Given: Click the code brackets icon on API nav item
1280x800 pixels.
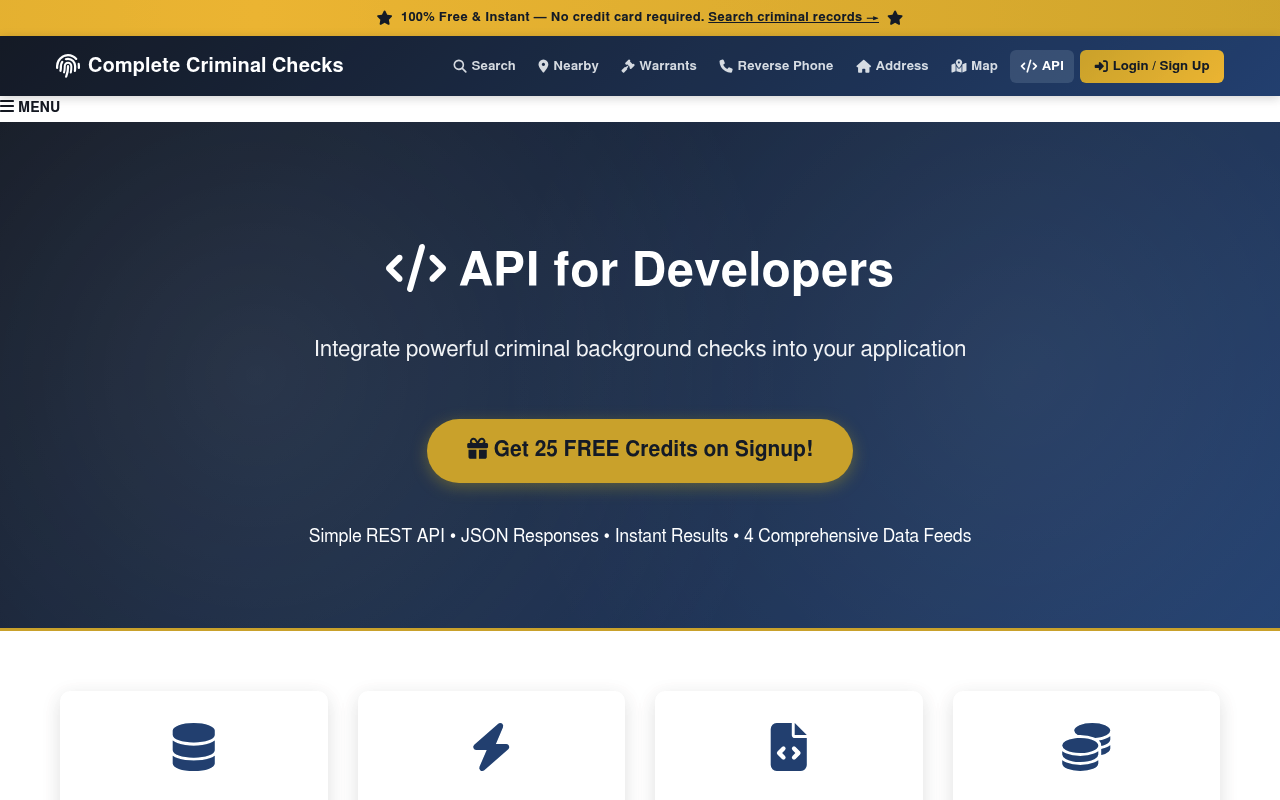Looking at the screenshot, I should point(1029,66).
